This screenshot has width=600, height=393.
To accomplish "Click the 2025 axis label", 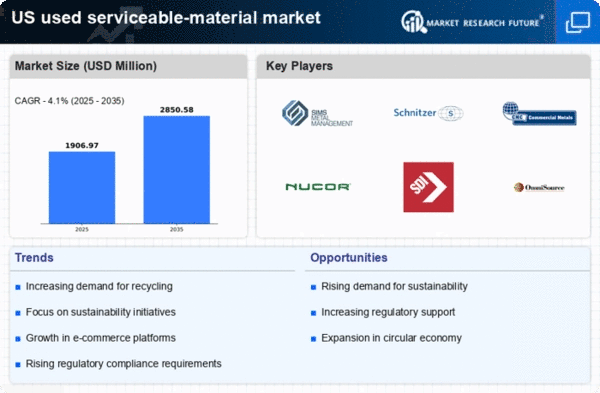I will pyautogui.click(x=82, y=229).
